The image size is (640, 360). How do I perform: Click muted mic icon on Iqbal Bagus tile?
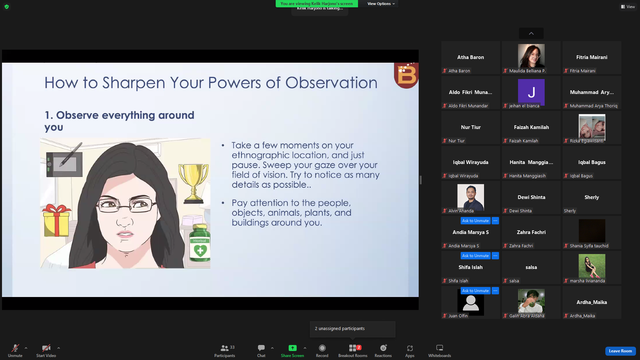(566, 176)
